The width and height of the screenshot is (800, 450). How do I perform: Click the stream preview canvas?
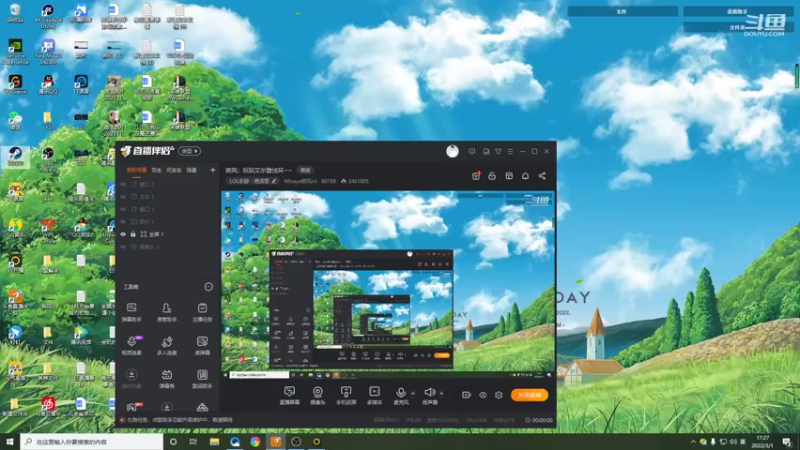(x=388, y=285)
